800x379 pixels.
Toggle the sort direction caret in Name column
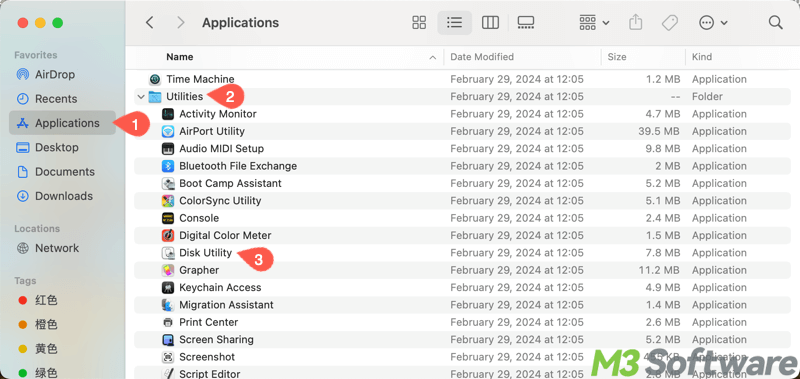tap(433, 58)
